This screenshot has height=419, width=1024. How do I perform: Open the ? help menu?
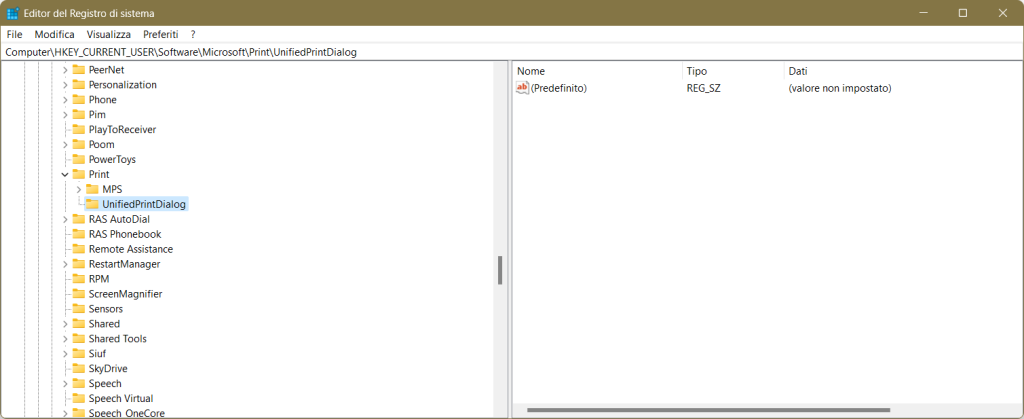pos(193,34)
